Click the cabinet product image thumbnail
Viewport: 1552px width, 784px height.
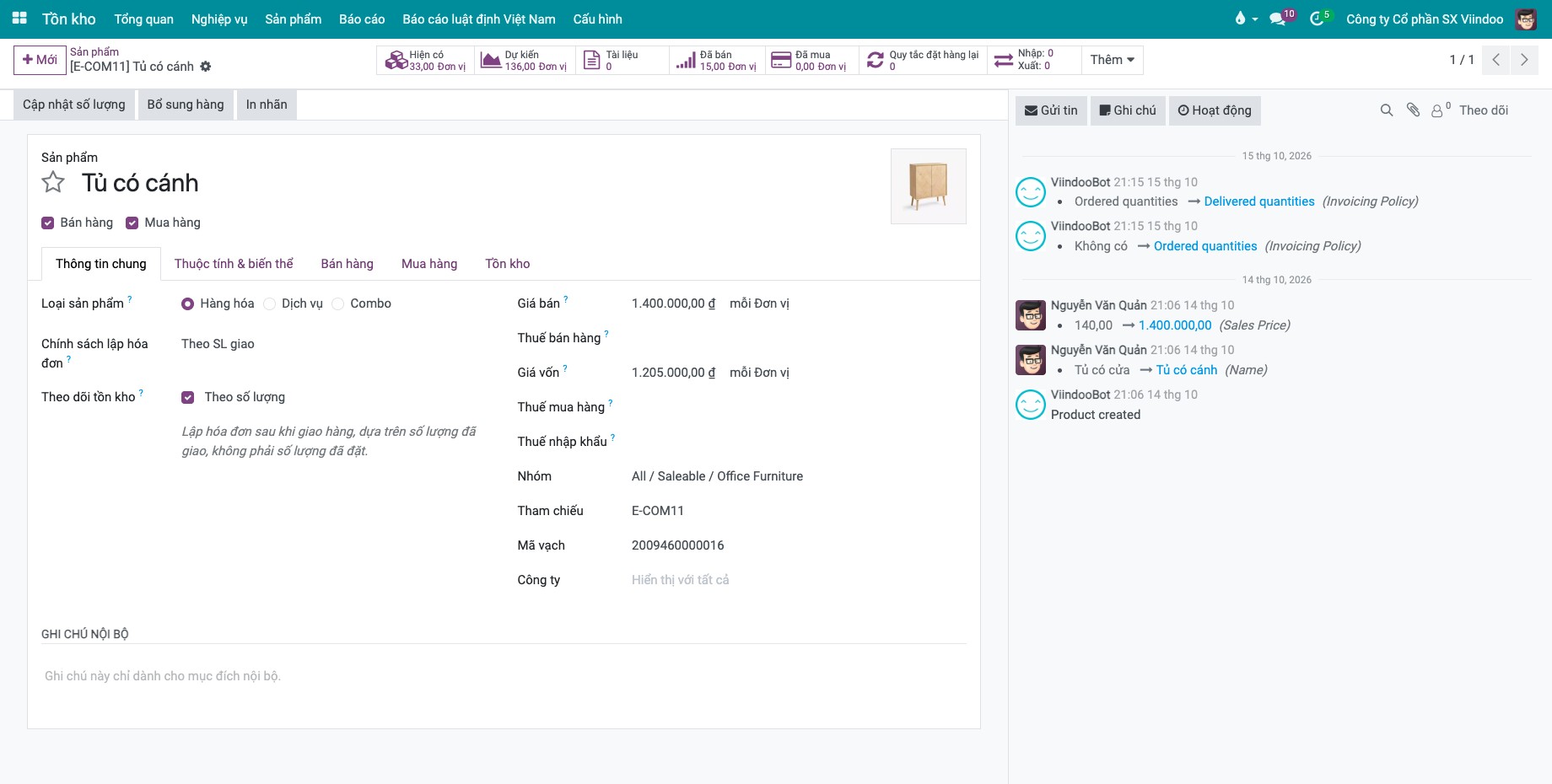coord(929,186)
